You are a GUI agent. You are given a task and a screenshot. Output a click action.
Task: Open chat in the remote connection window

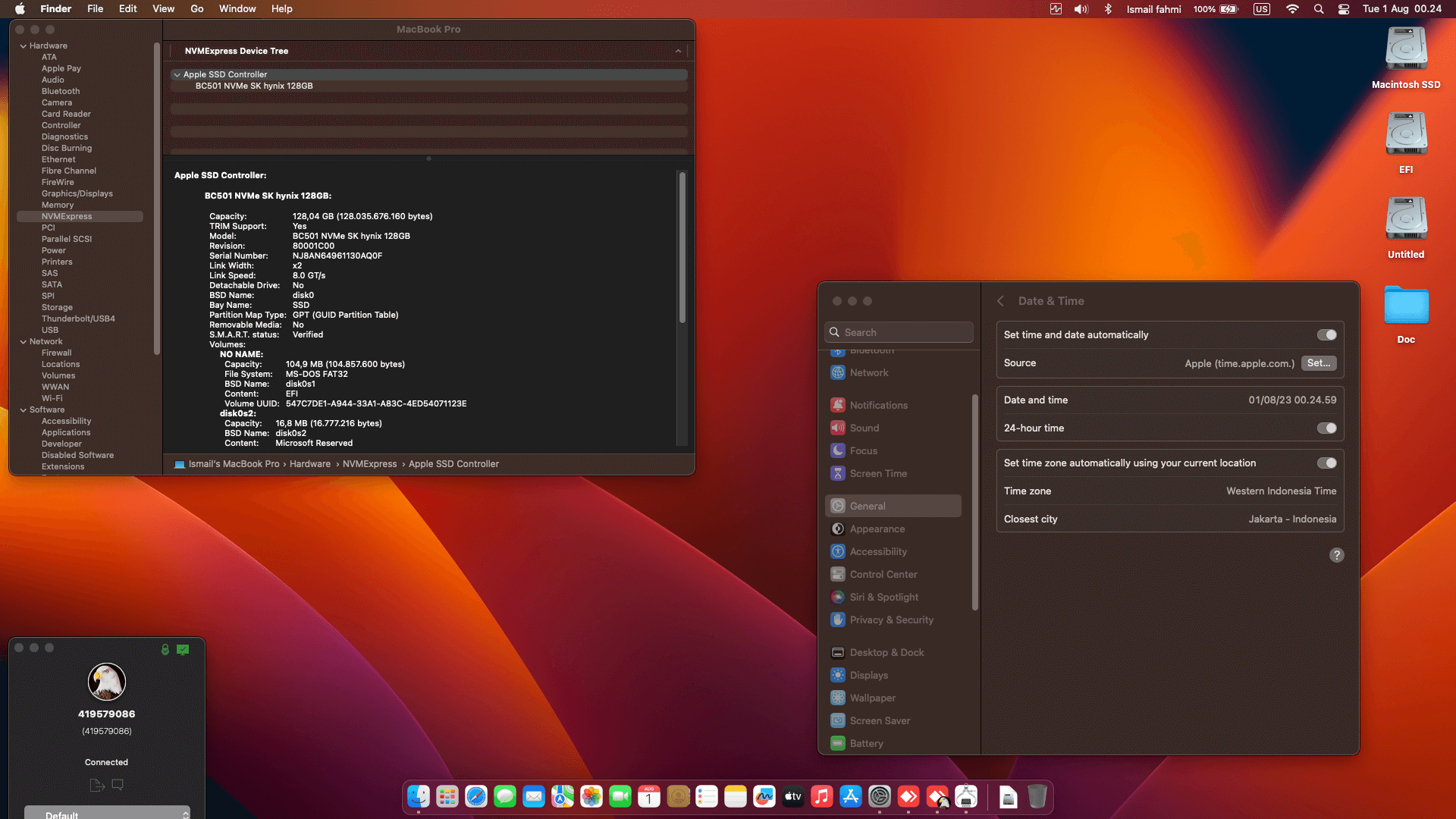(x=118, y=785)
